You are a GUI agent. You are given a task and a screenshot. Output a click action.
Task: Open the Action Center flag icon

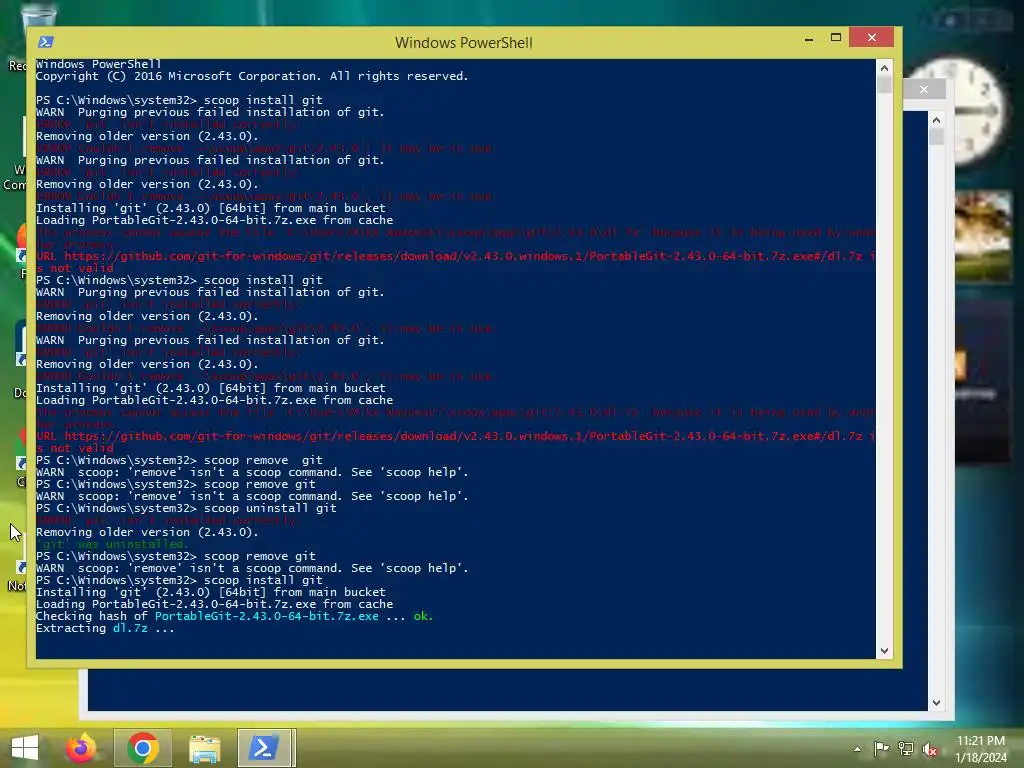(x=881, y=749)
